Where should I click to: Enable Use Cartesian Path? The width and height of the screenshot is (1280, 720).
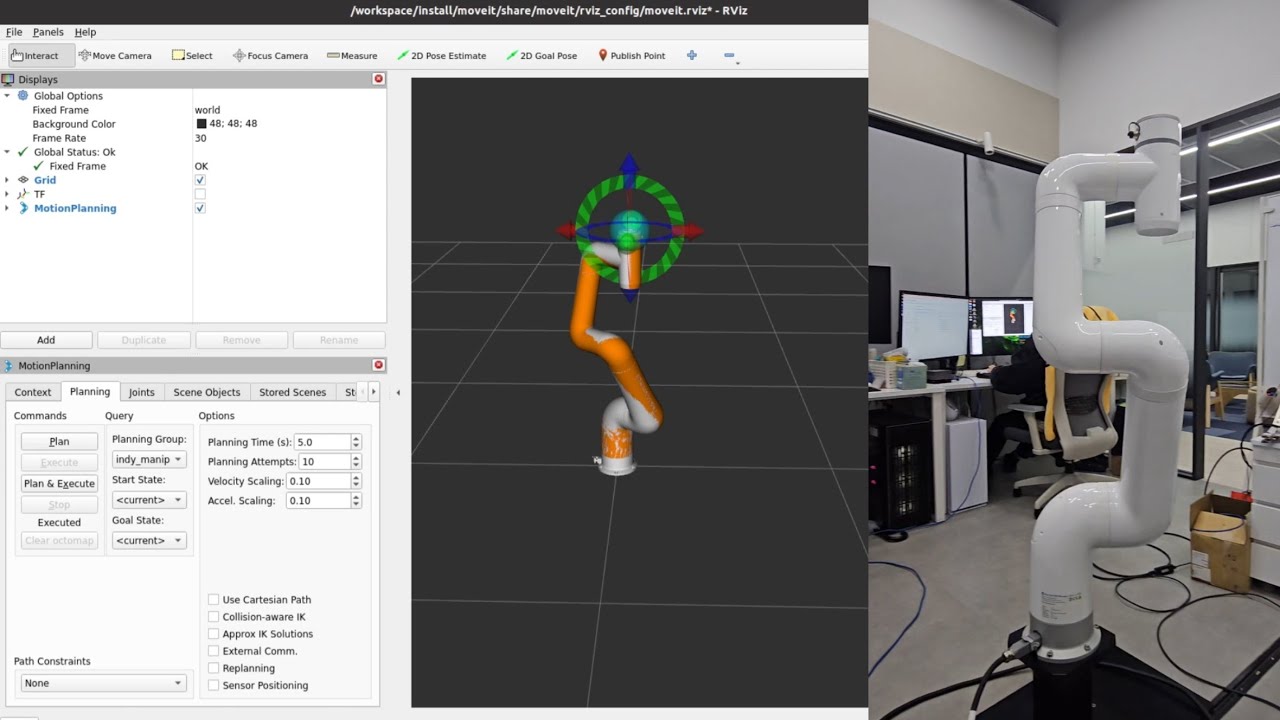click(x=213, y=600)
